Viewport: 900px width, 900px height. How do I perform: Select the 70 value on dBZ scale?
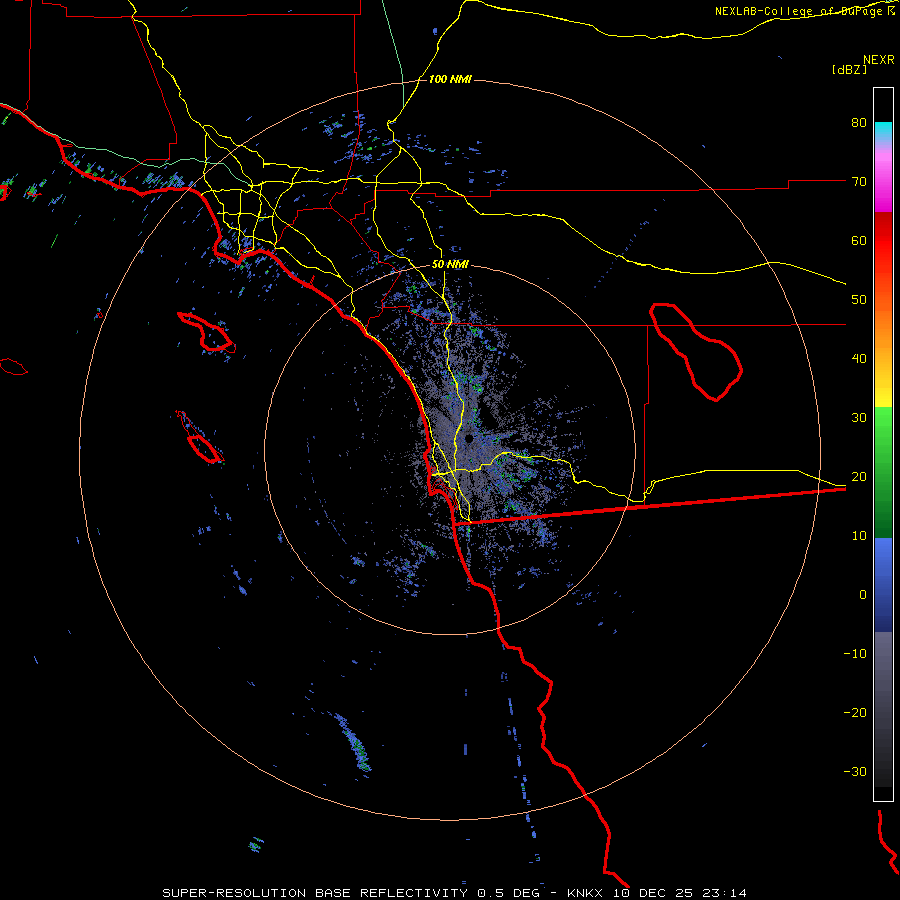pyautogui.click(x=859, y=182)
